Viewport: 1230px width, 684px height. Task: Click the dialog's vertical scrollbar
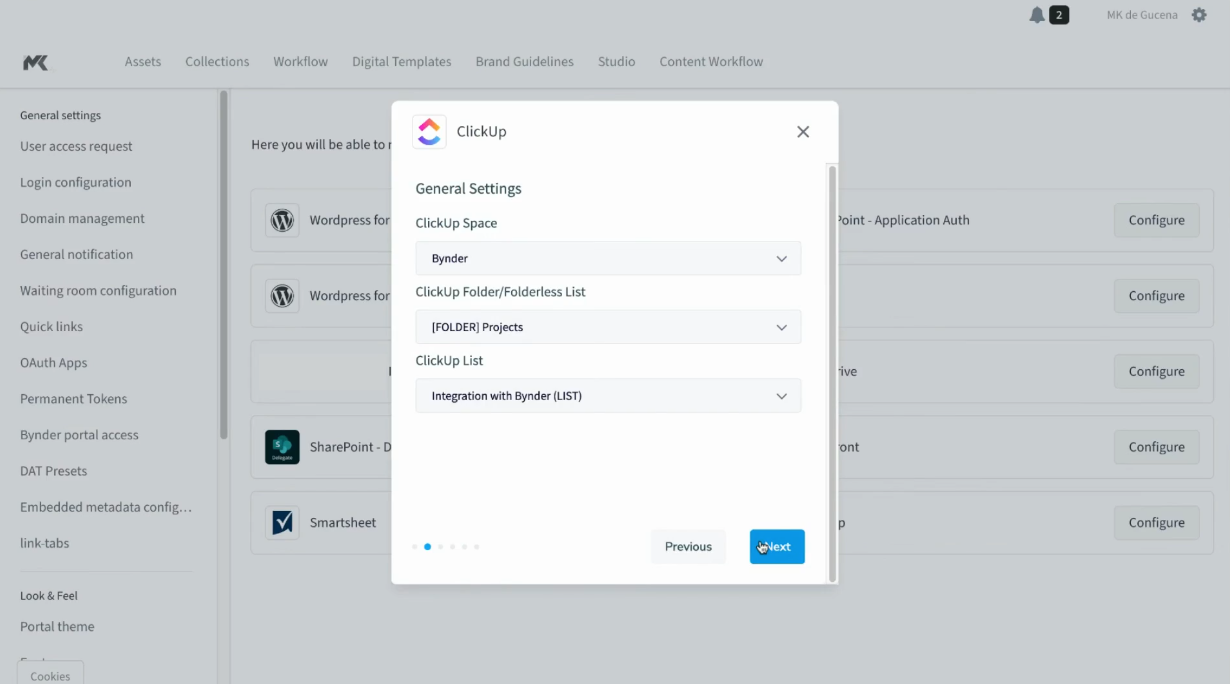[832, 372]
